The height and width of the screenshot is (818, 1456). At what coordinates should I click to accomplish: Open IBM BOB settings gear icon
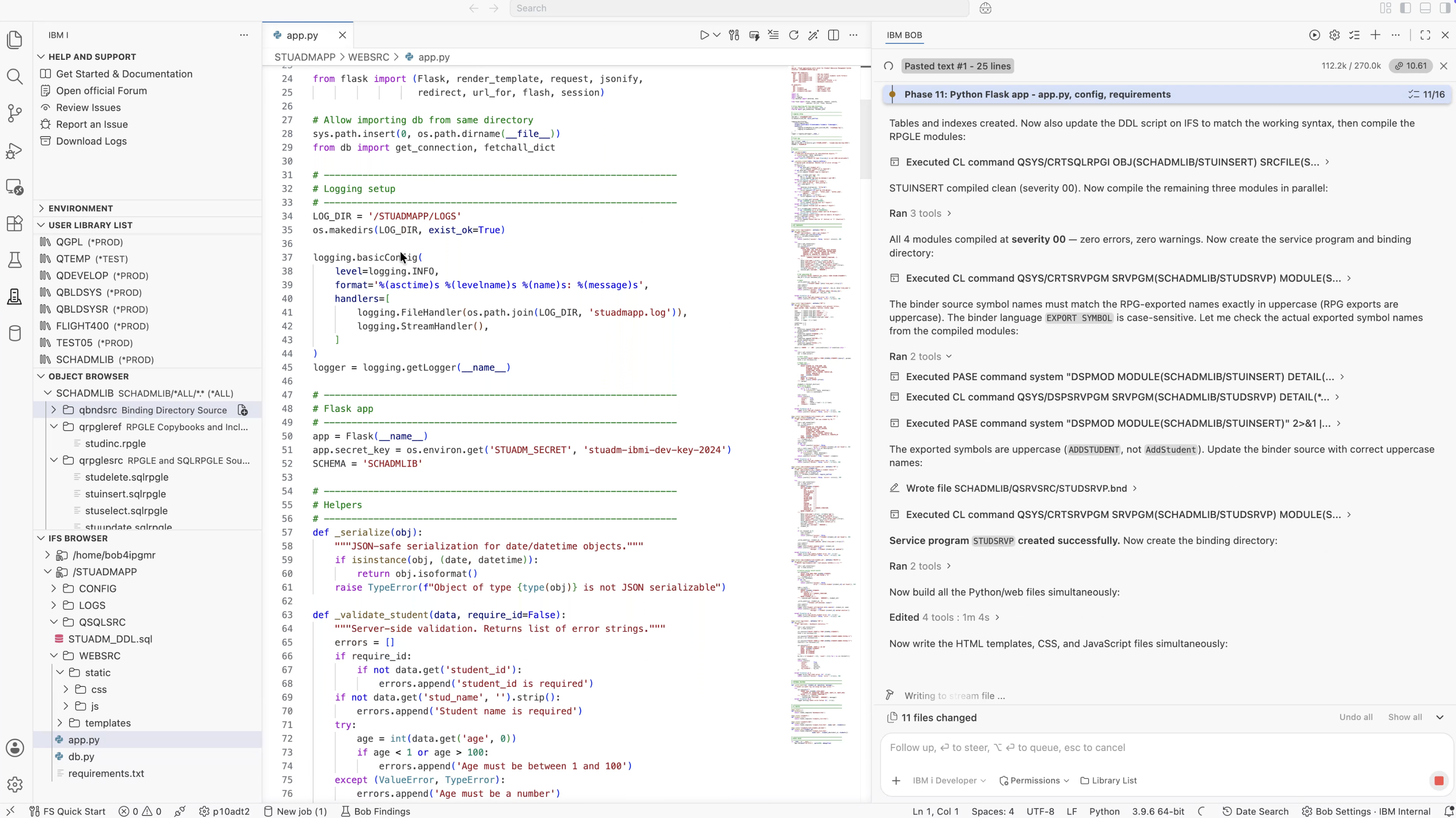[x=1335, y=35]
